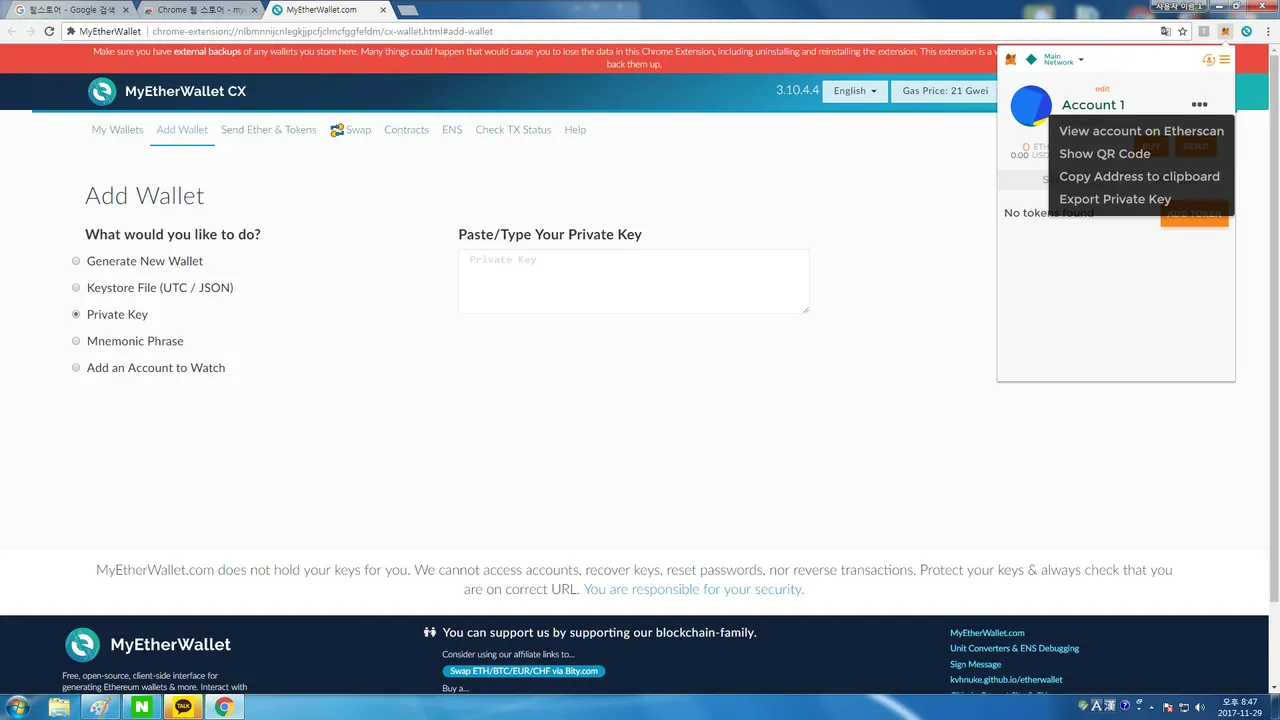Click the MetaMask switch accounts icon

point(1209,60)
